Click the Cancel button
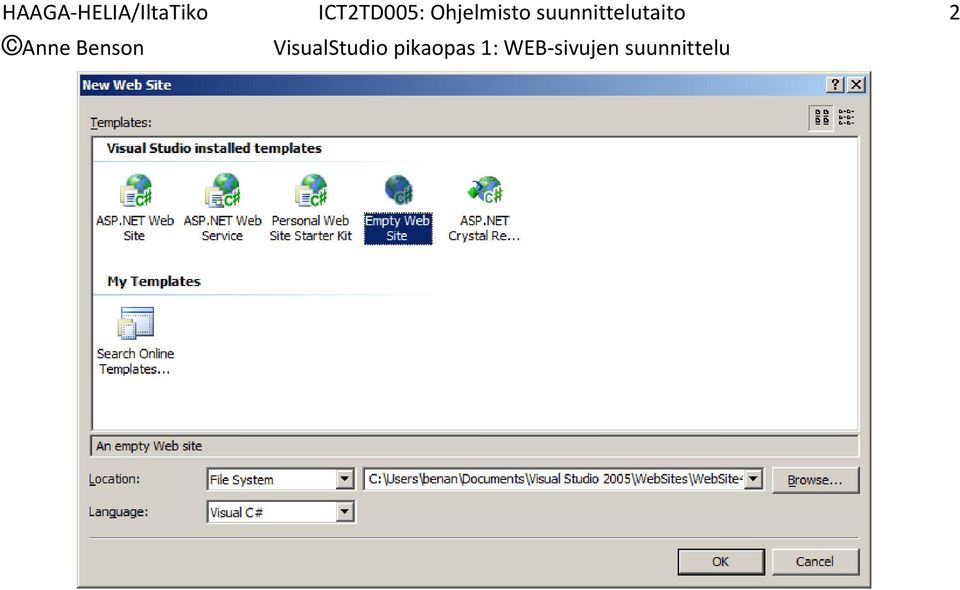960x590 pixels. (x=815, y=561)
